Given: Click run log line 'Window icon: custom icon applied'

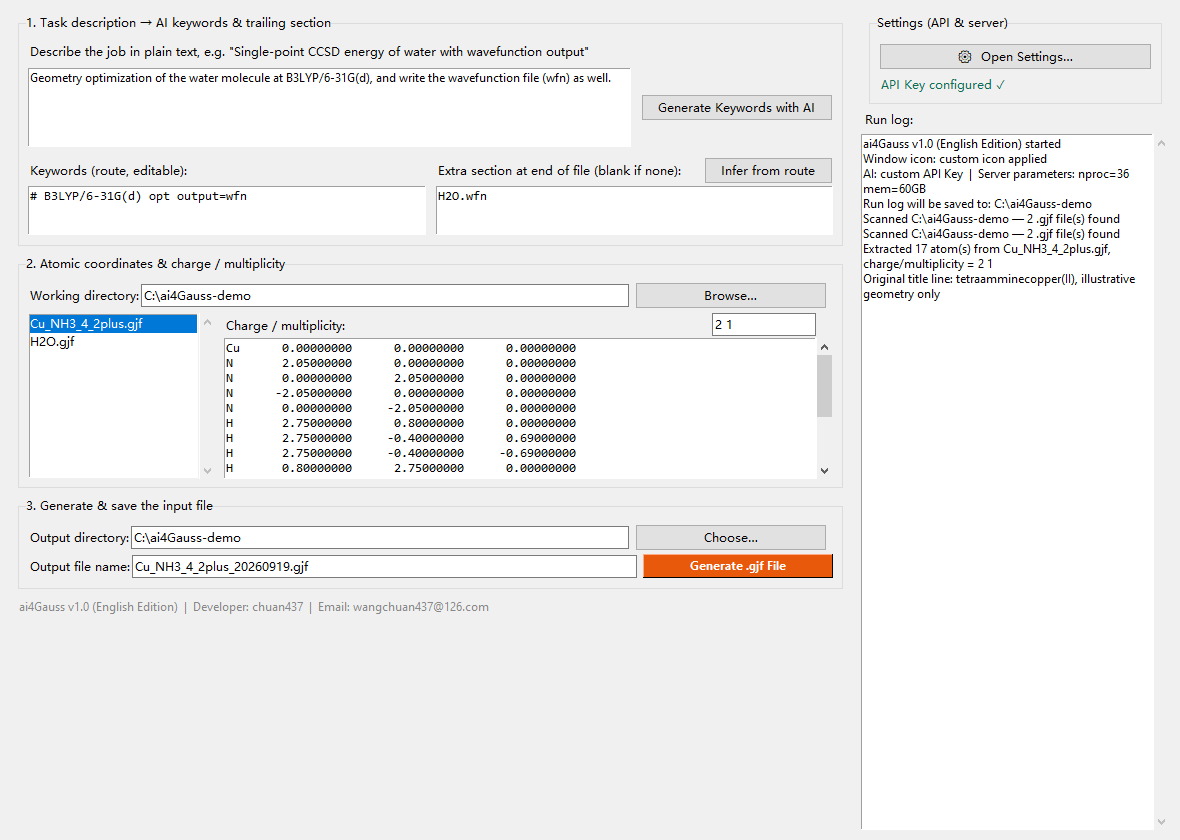Looking at the screenshot, I should 955,159.
